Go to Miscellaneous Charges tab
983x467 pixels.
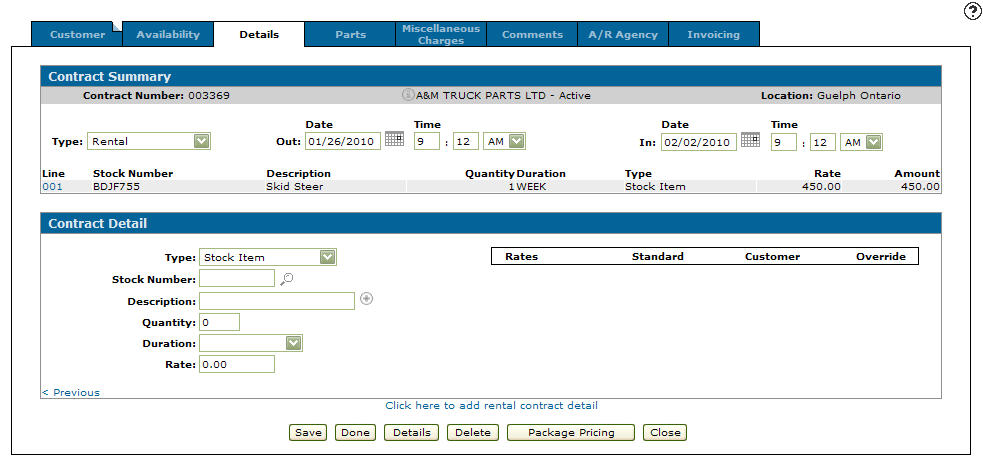click(441, 34)
